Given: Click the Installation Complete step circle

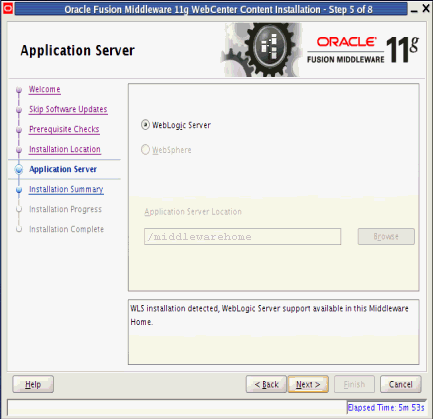Looking at the screenshot, I should click(x=19, y=229).
